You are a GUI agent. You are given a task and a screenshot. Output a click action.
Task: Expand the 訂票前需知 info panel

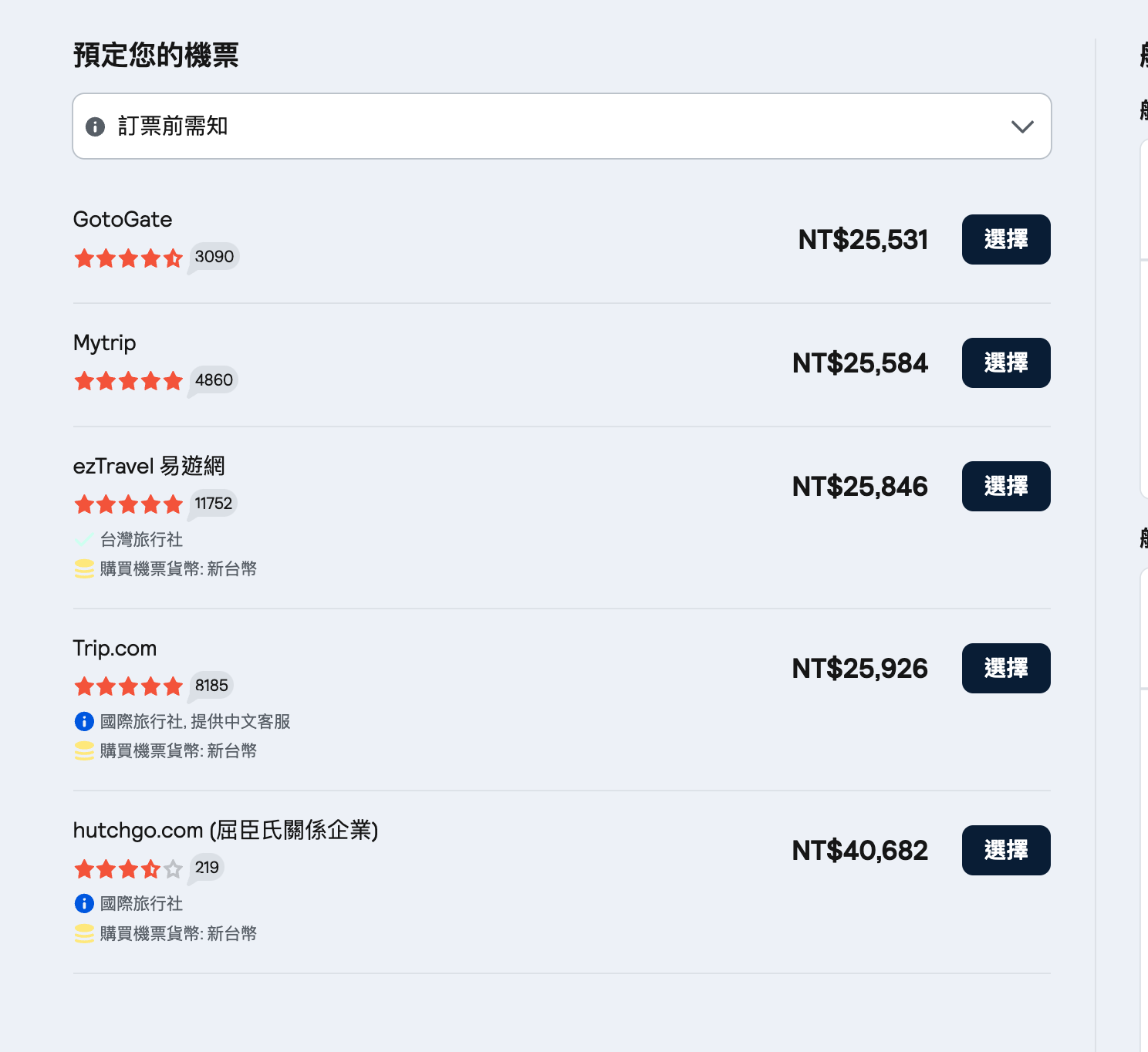(x=562, y=126)
